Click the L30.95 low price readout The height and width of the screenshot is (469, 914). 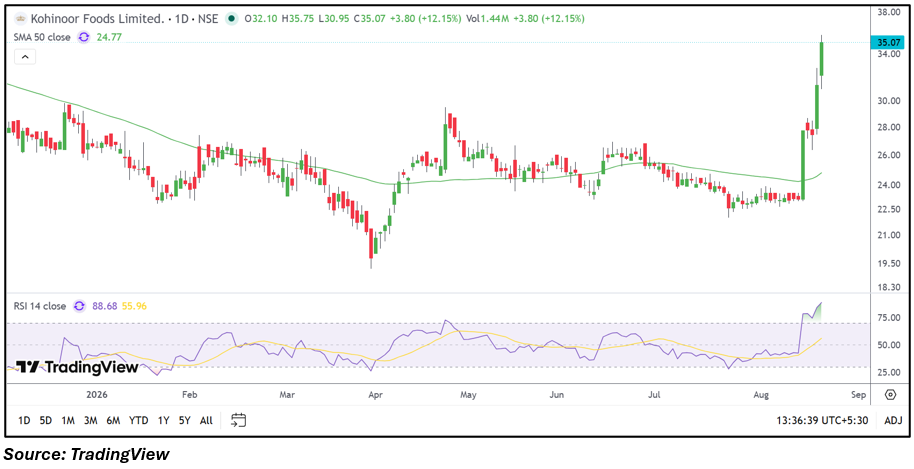[x=333, y=19]
